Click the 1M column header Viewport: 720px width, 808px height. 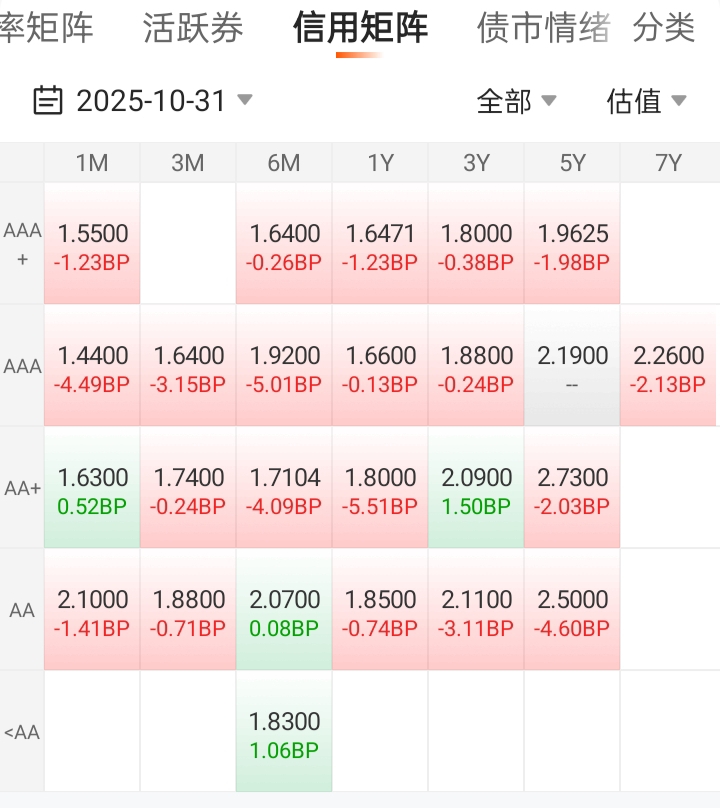pos(92,163)
